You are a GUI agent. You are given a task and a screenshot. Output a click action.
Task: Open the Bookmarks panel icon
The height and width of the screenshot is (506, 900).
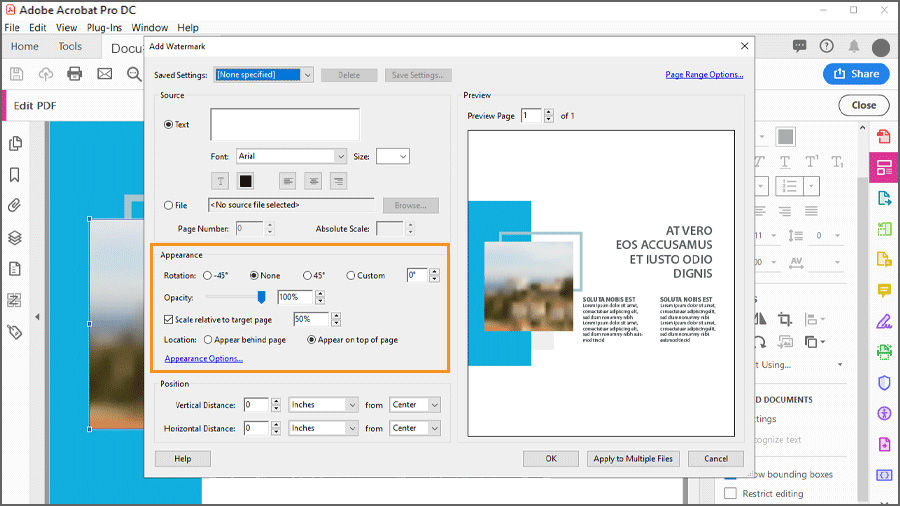coord(15,174)
